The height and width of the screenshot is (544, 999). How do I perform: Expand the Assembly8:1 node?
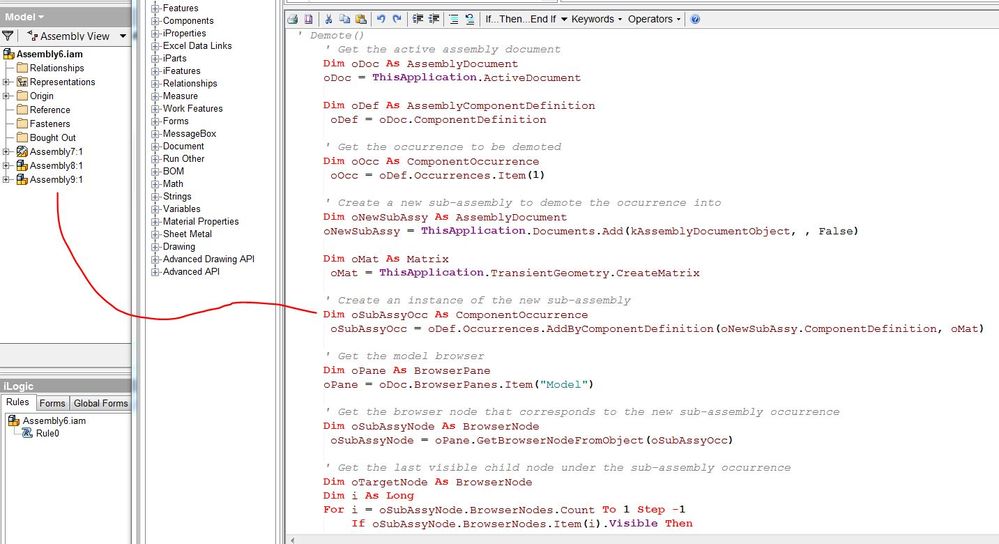click(x=6, y=166)
